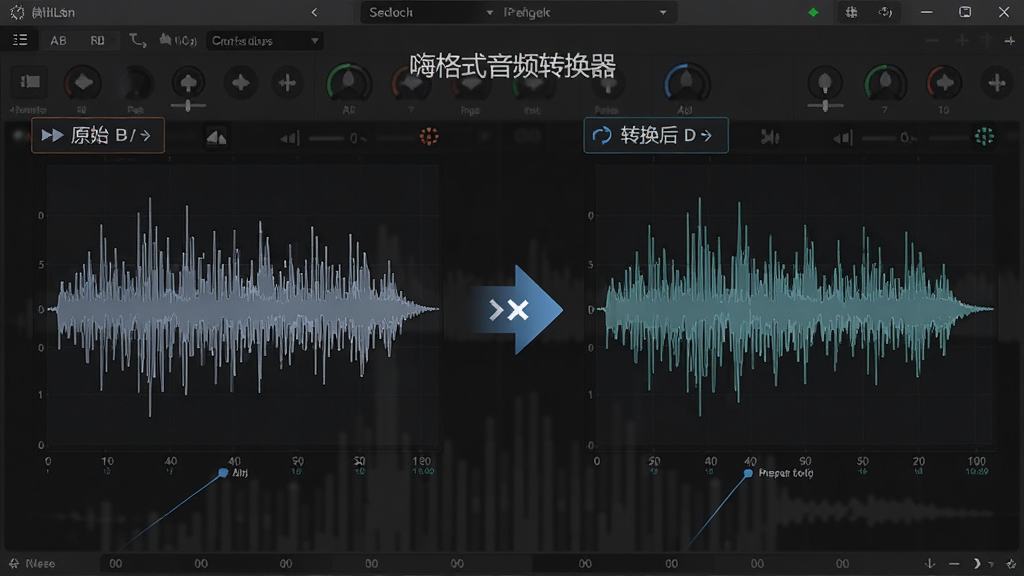
Task: Click the left knob with slider underneath
Action: tap(188, 83)
